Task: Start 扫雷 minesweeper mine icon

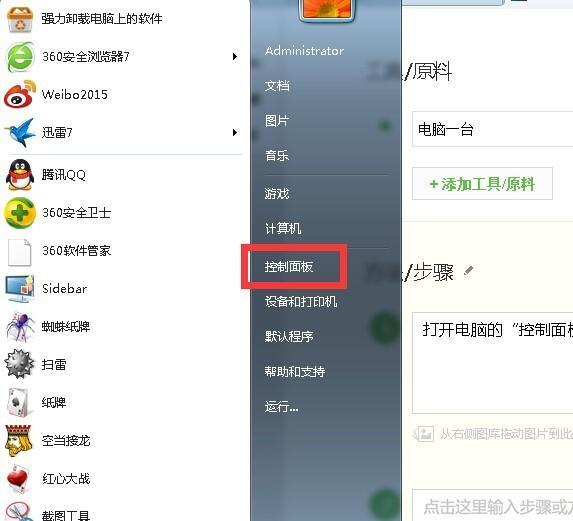Action: coord(19,364)
